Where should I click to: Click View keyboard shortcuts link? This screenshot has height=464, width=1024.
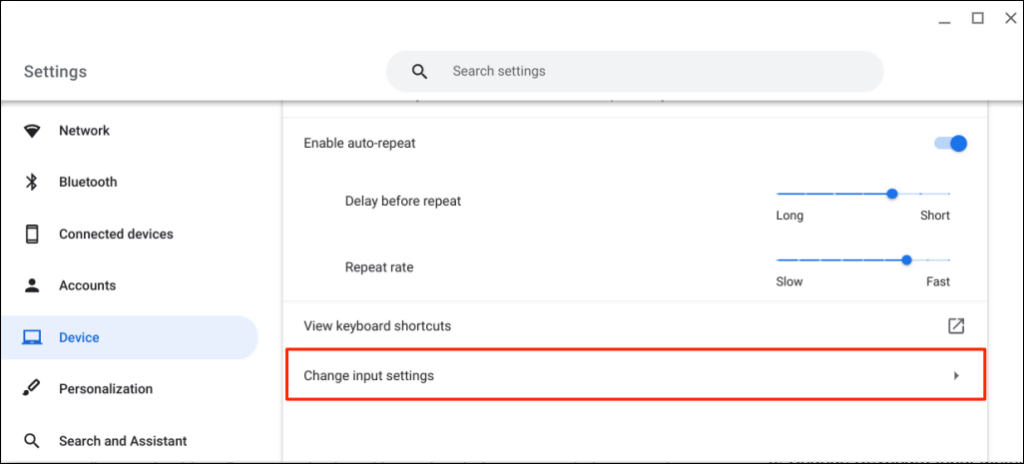click(x=377, y=326)
